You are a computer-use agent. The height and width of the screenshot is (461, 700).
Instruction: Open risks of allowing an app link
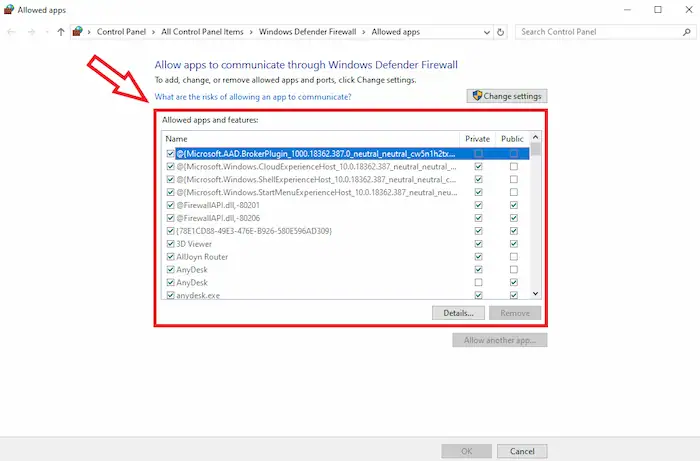tap(253, 97)
